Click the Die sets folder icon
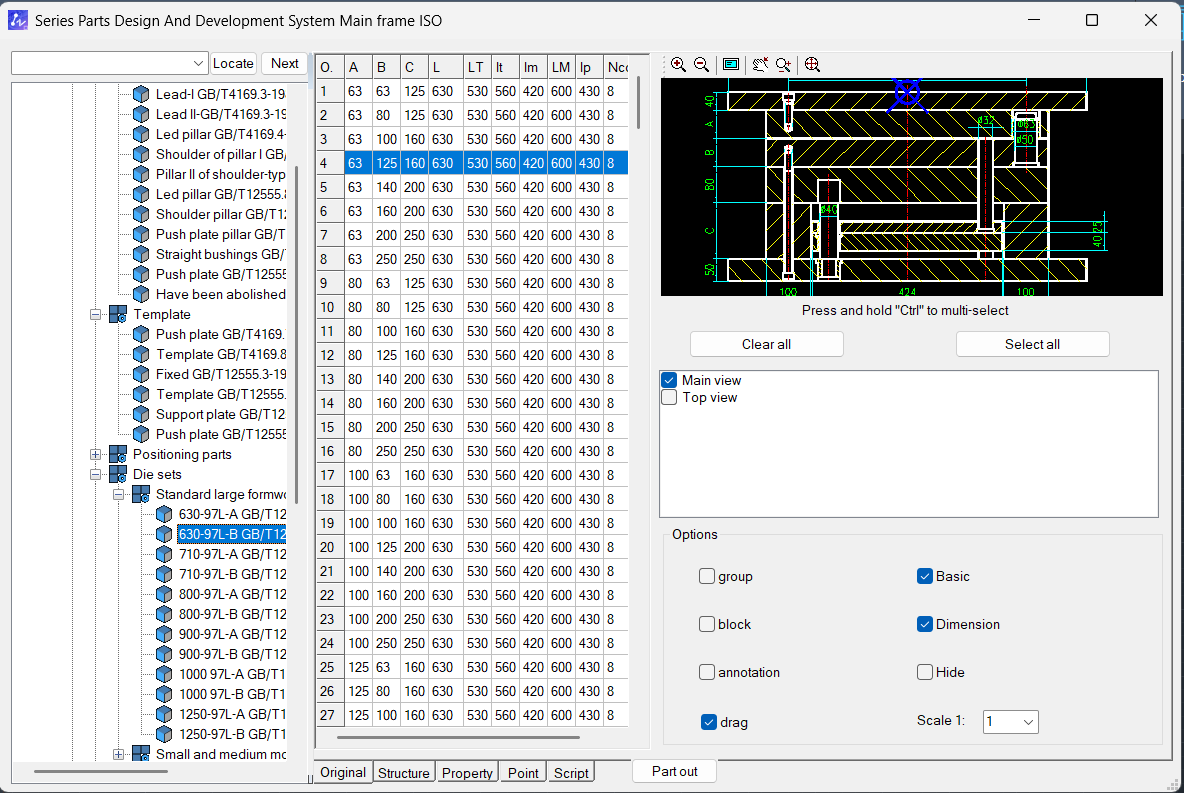The height and width of the screenshot is (793, 1184). pyautogui.click(x=118, y=474)
